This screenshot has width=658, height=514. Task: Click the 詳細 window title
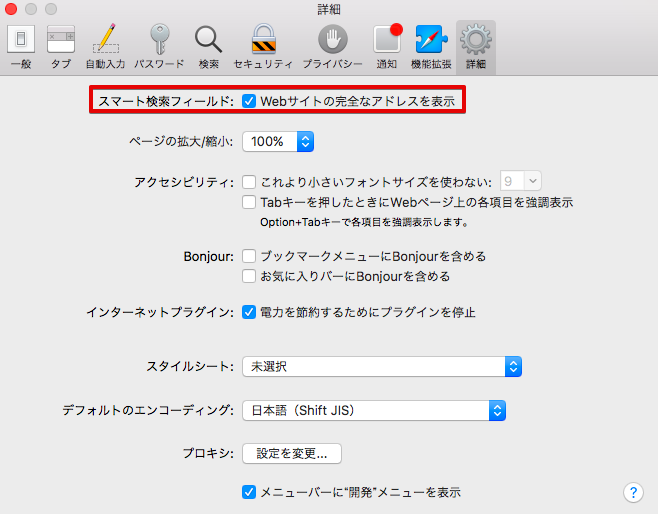tap(329, 9)
